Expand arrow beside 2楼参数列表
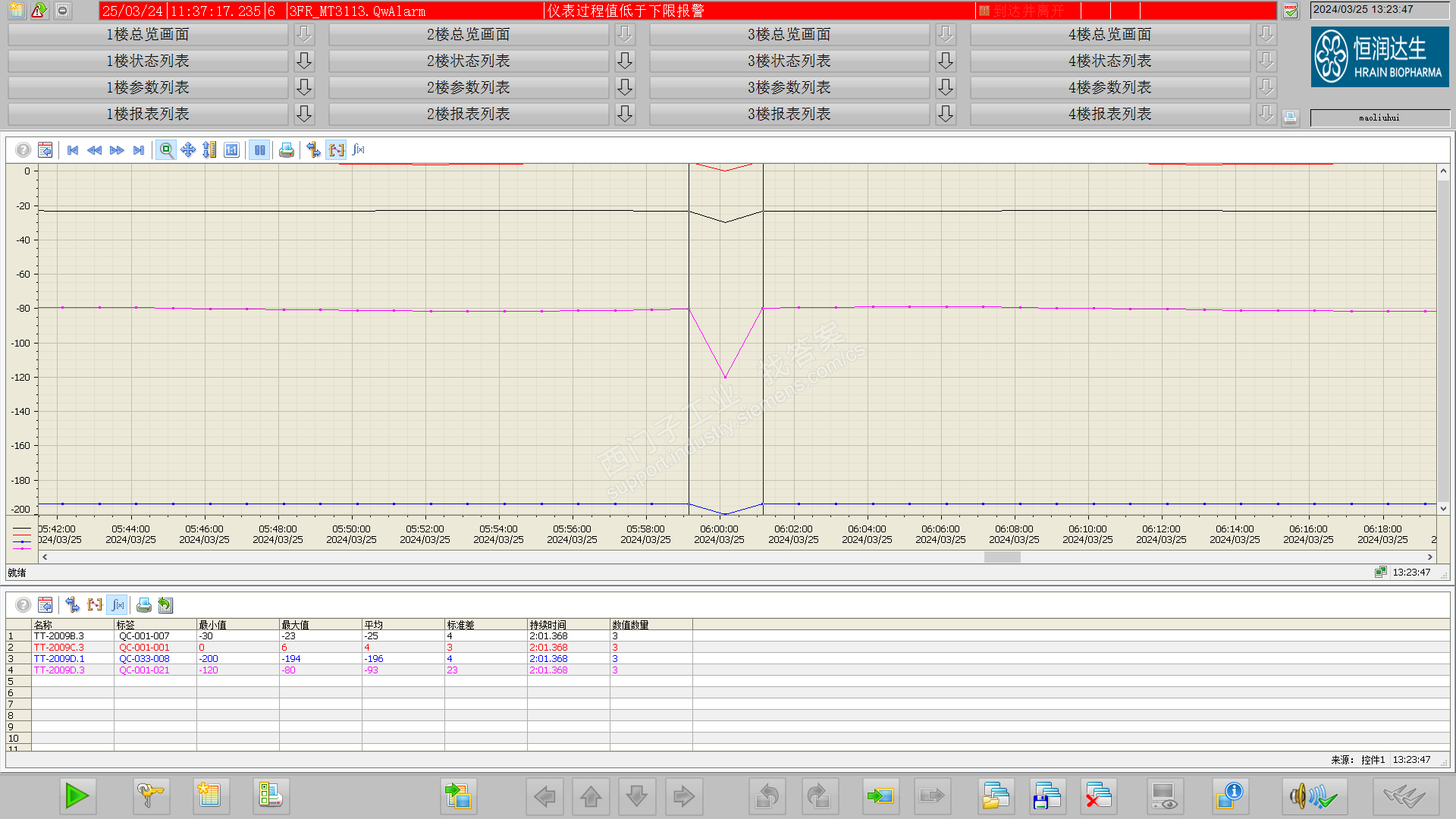The height and width of the screenshot is (819, 1456). click(625, 87)
